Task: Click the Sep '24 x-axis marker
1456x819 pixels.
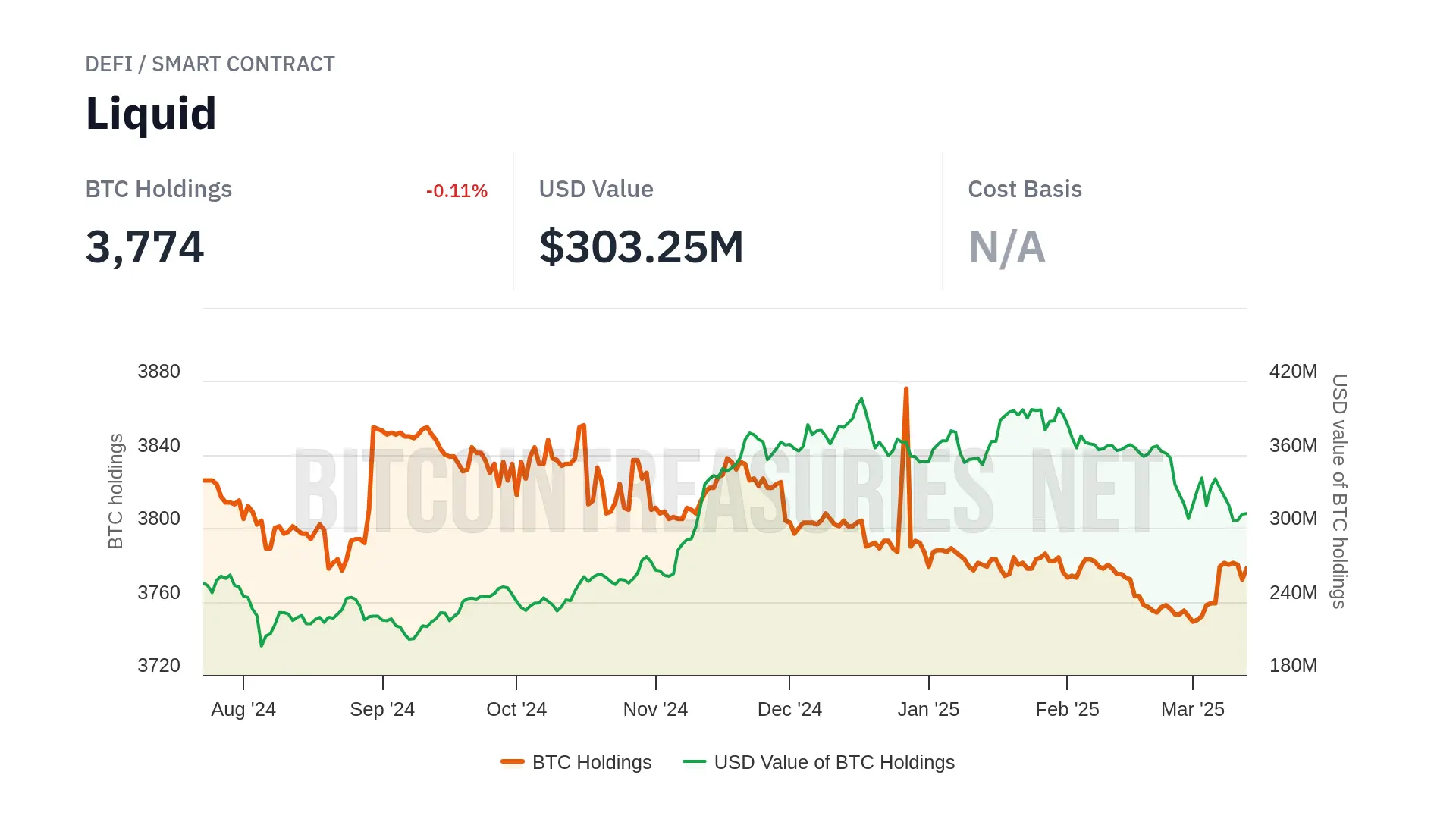Action: pyautogui.click(x=382, y=709)
